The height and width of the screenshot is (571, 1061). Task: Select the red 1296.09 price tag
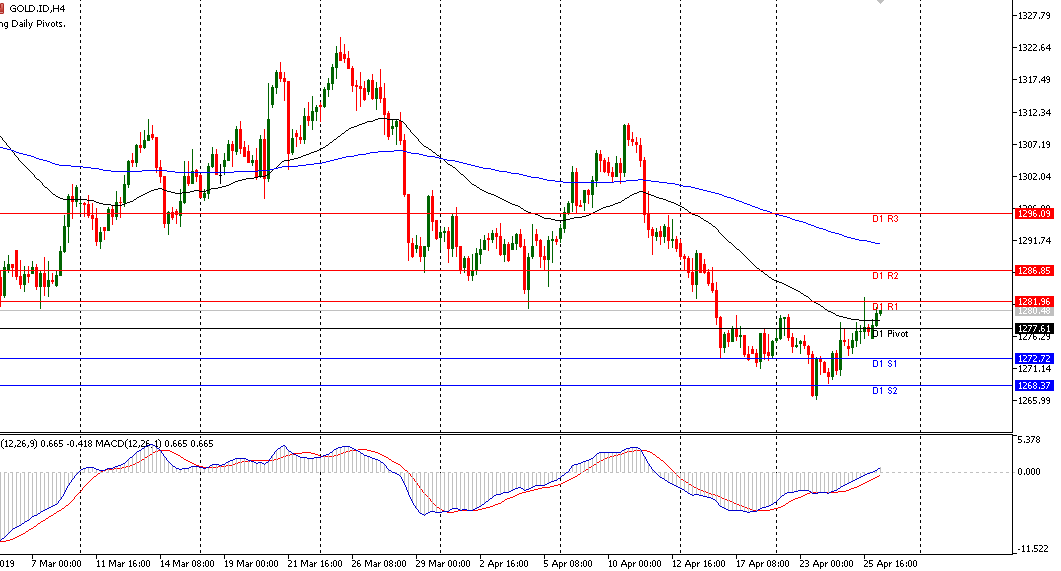1033,214
